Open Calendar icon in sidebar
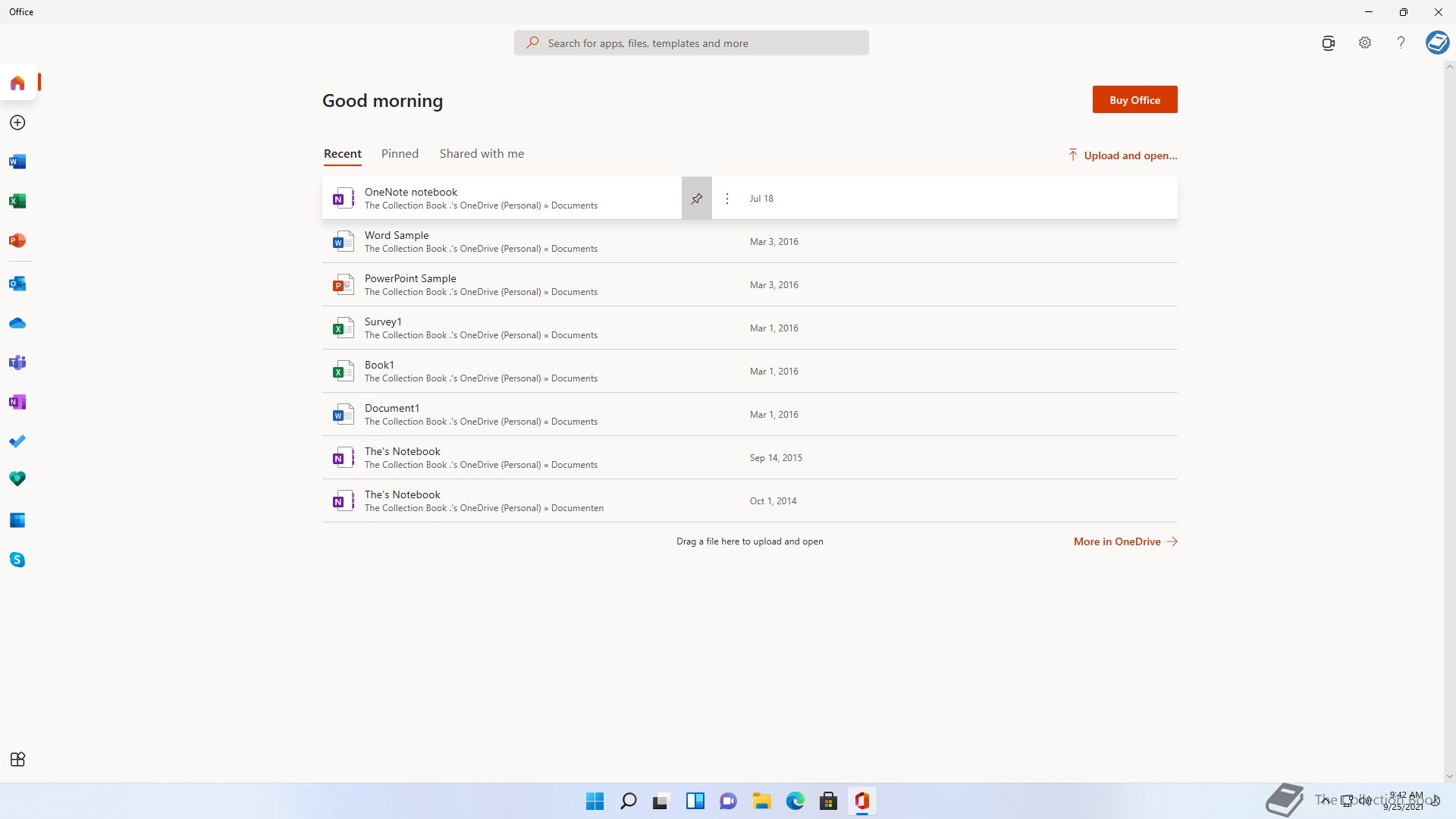1456x819 pixels. [17, 520]
